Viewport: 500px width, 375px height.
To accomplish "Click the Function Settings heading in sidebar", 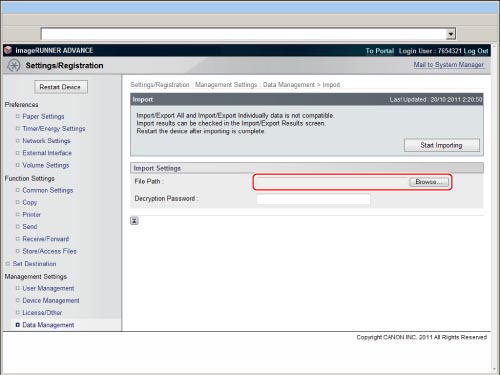I will pyautogui.click(x=29, y=178).
